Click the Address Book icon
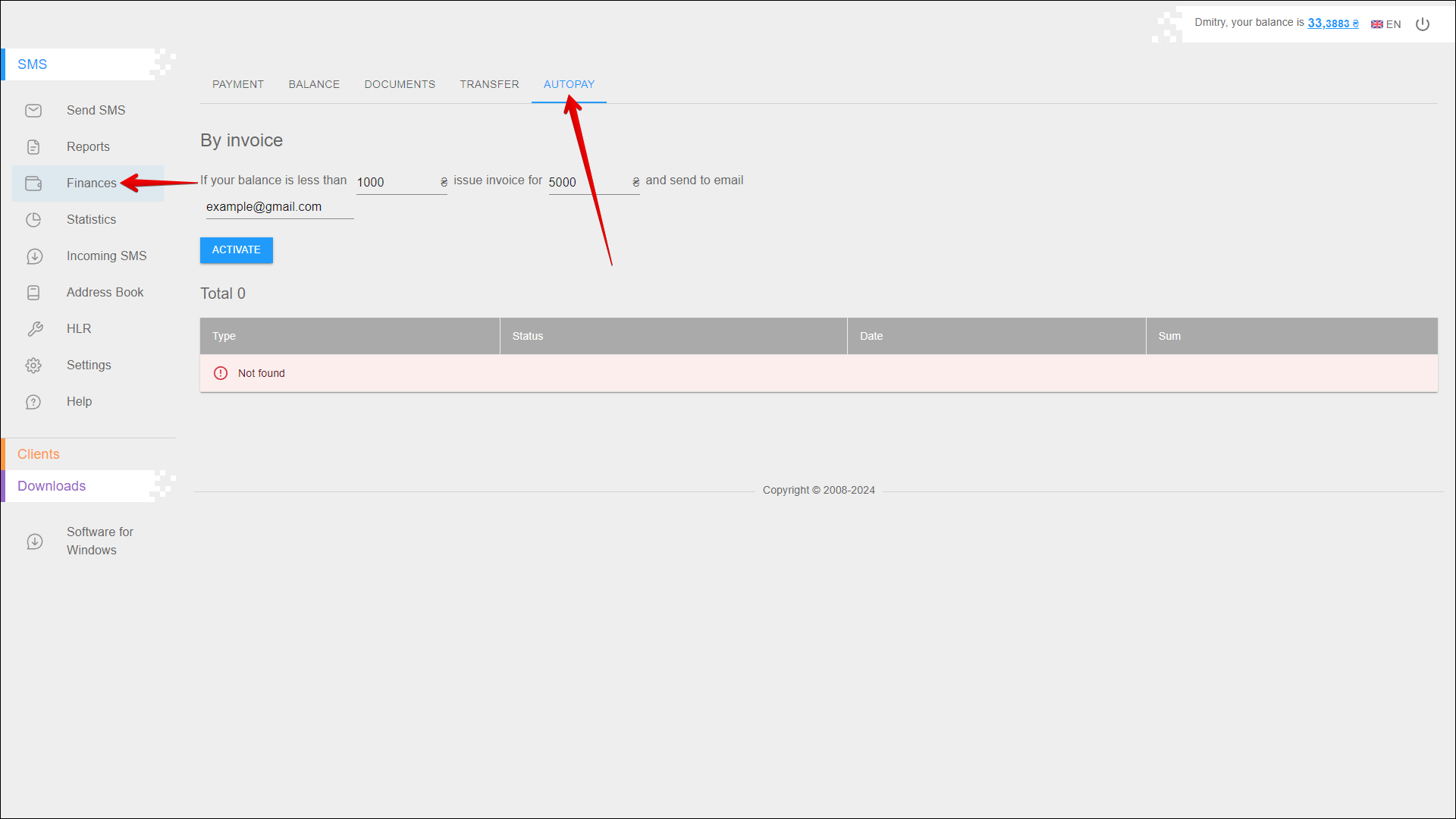This screenshot has height=819, width=1456. [33, 293]
